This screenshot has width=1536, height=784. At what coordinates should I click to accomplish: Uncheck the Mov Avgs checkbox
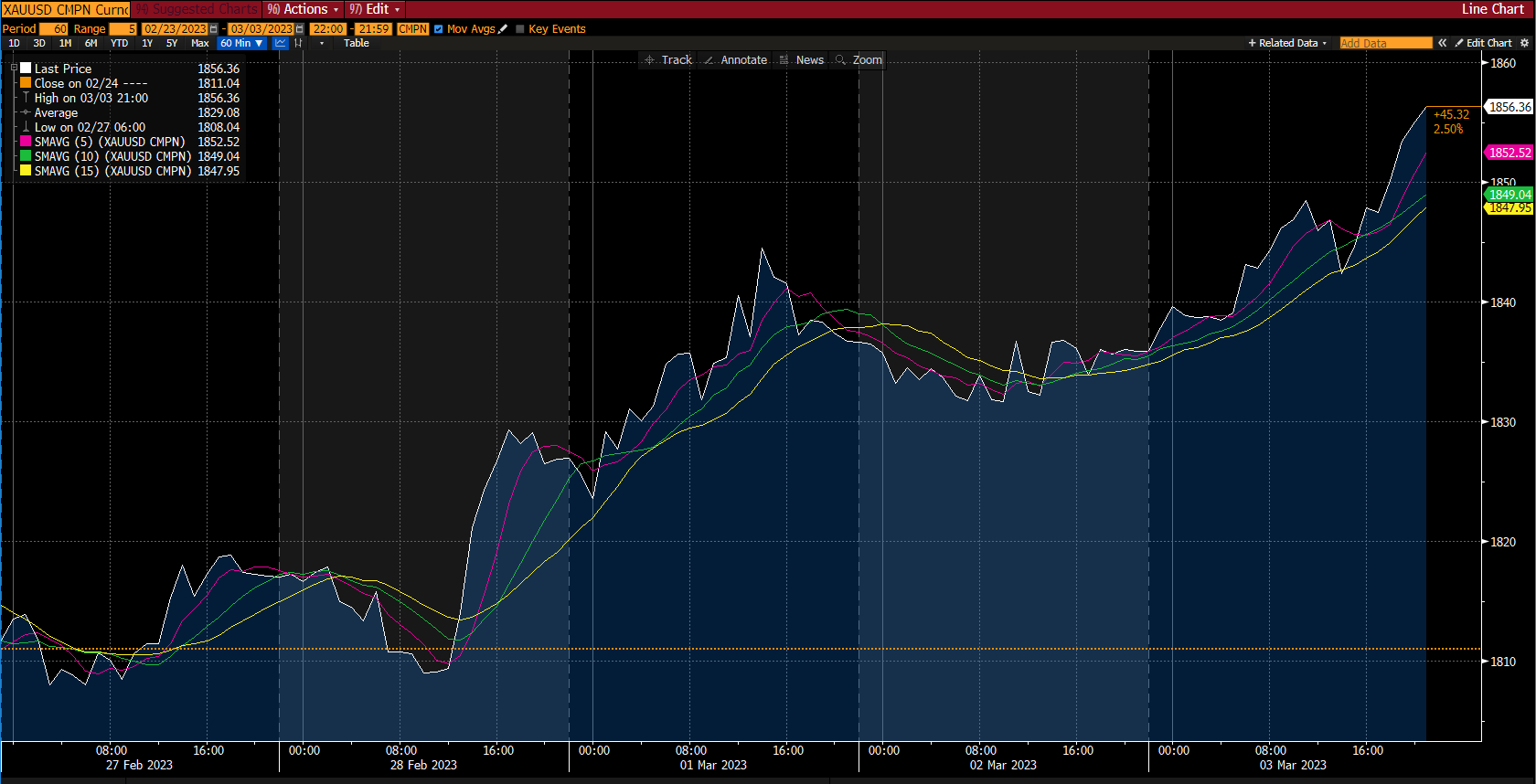coord(439,29)
